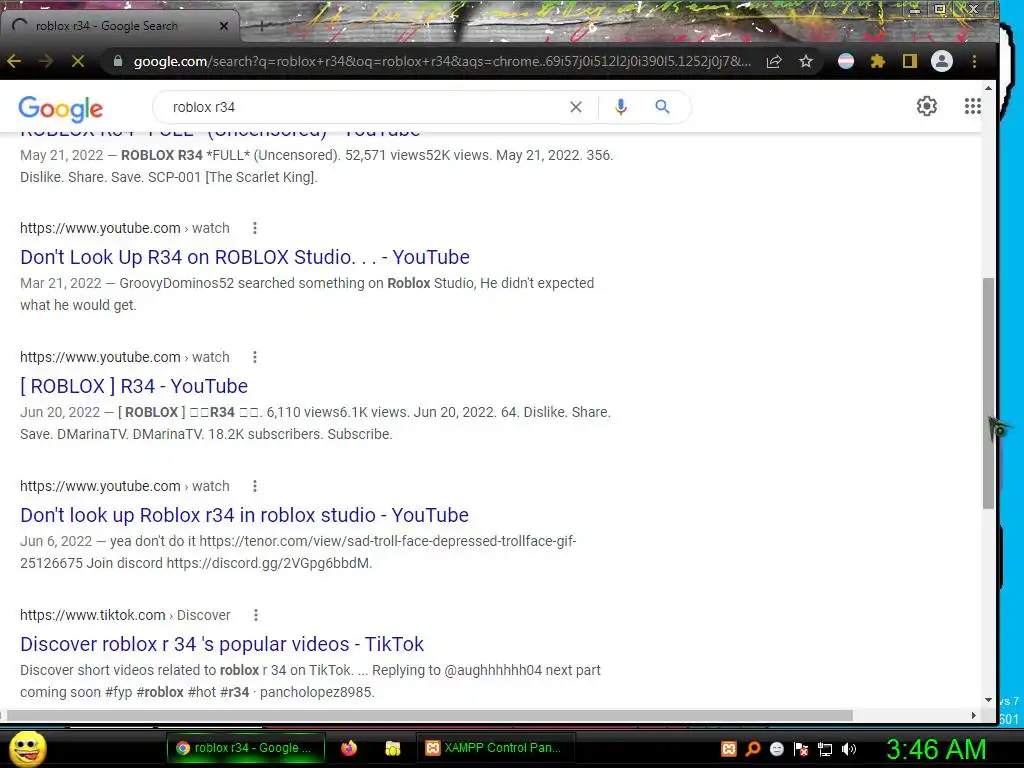The image size is (1024, 768).
Task: Close the Google Search tab
Action: click(224, 26)
